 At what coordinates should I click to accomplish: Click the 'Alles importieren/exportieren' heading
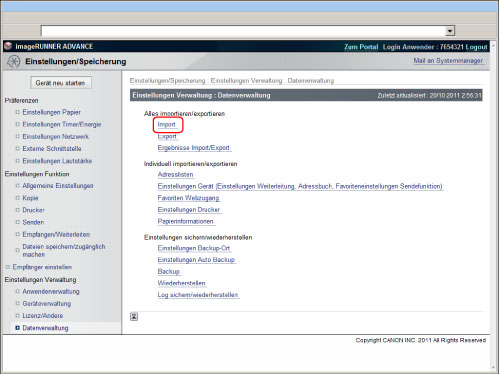click(184, 114)
